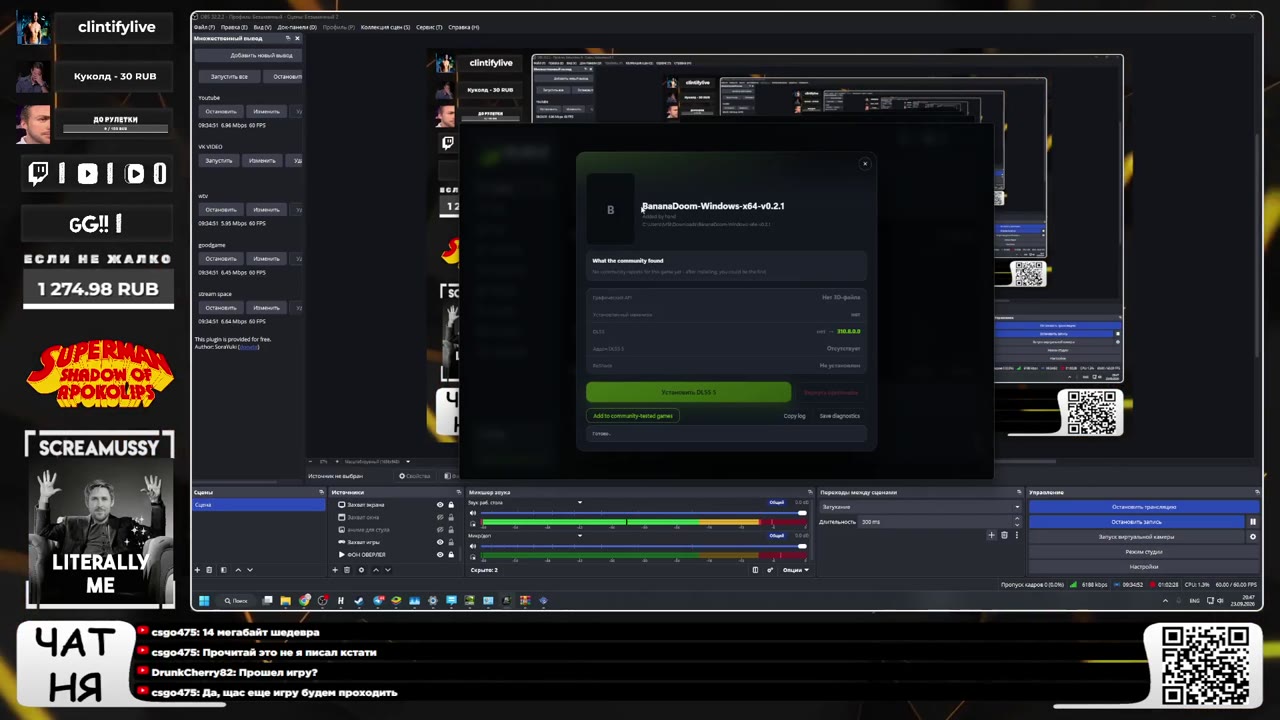Click Добавить новый вывод button
The height and width of the screenshot is (720, 1280).
pos(261,55)
